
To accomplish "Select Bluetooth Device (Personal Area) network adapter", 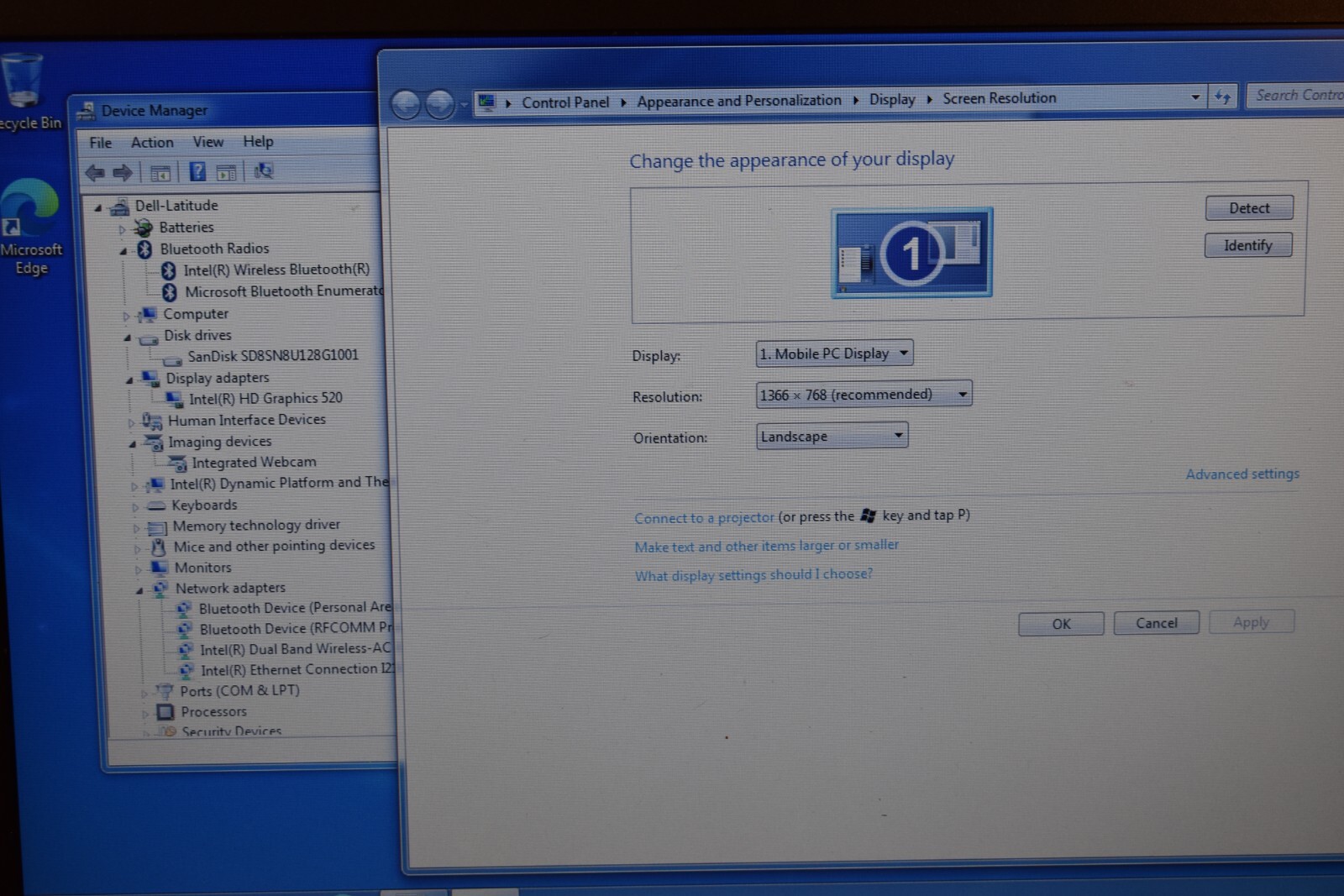I will point(294,607).
